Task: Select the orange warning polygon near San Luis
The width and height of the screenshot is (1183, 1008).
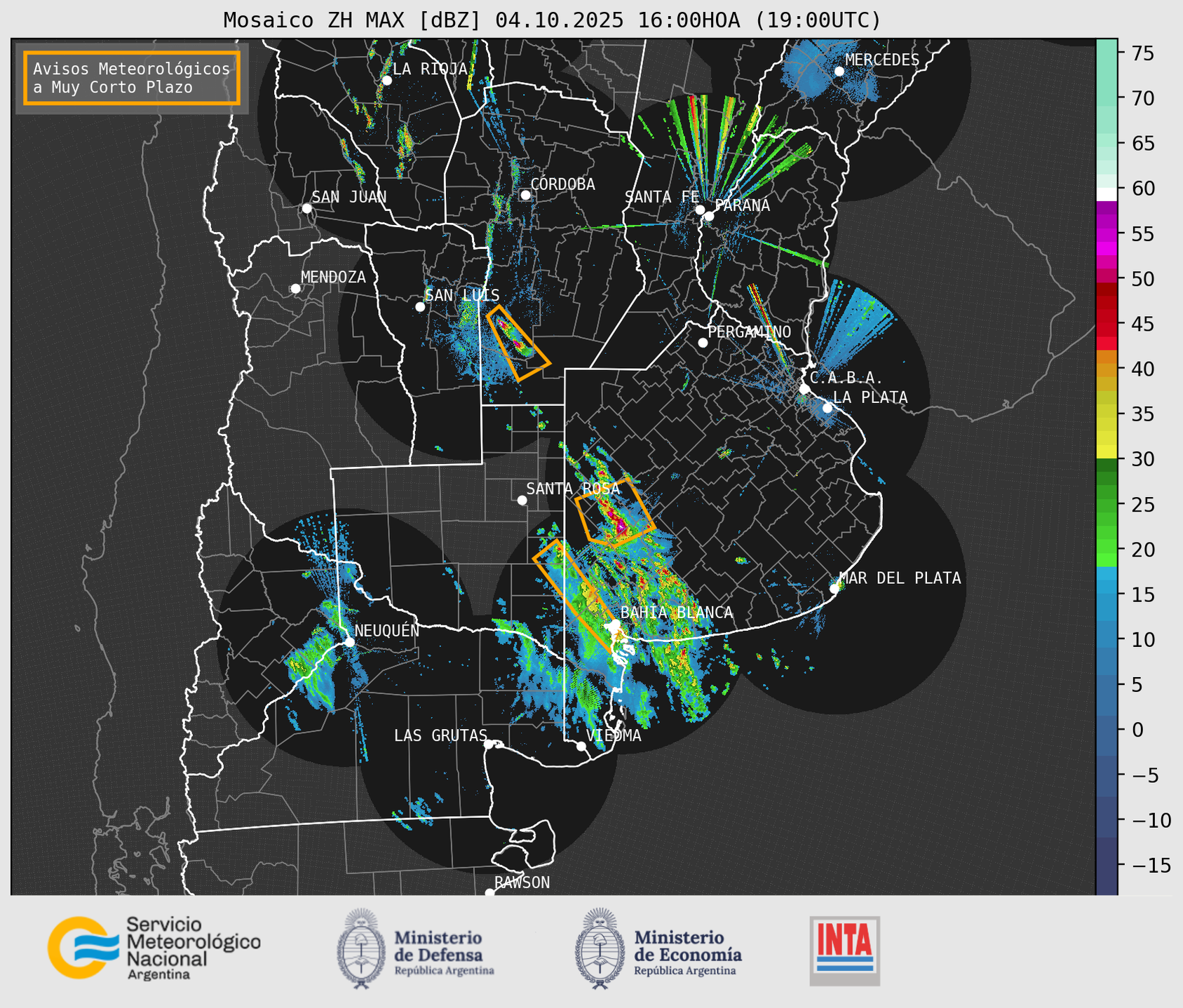Action: 518,343
